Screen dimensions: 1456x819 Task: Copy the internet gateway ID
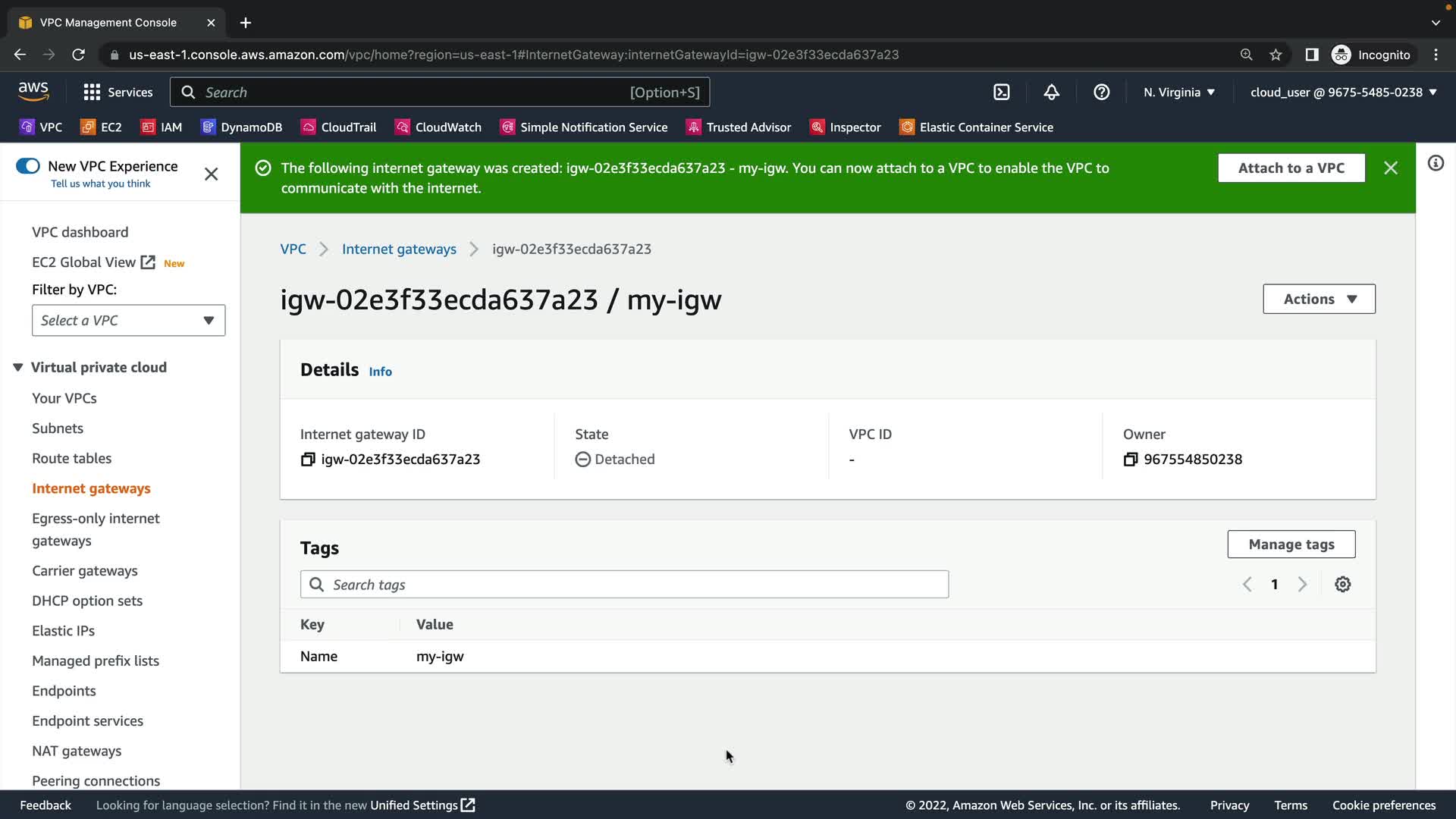(308, 460)
